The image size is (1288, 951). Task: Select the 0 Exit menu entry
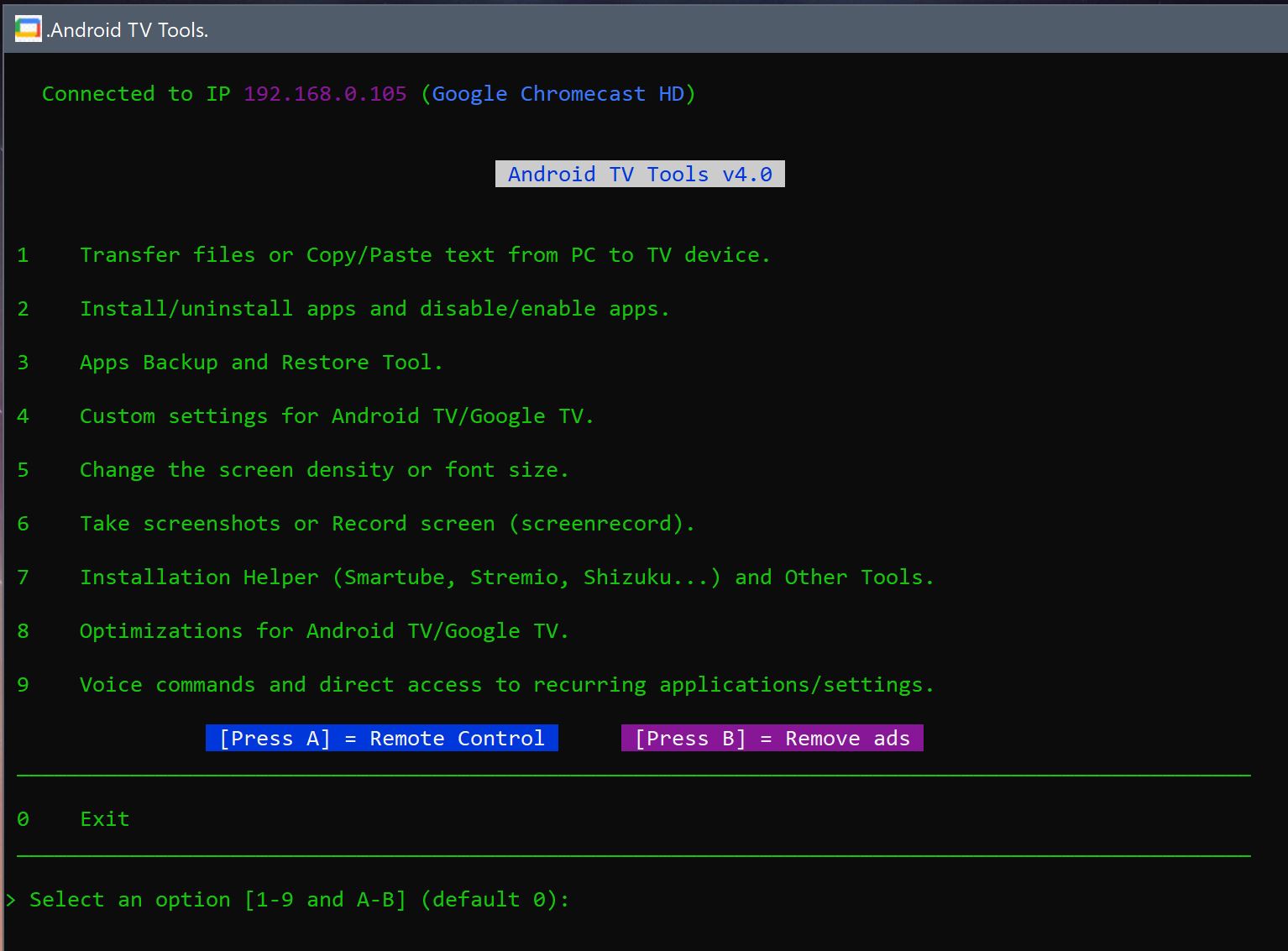pos(104,819)
